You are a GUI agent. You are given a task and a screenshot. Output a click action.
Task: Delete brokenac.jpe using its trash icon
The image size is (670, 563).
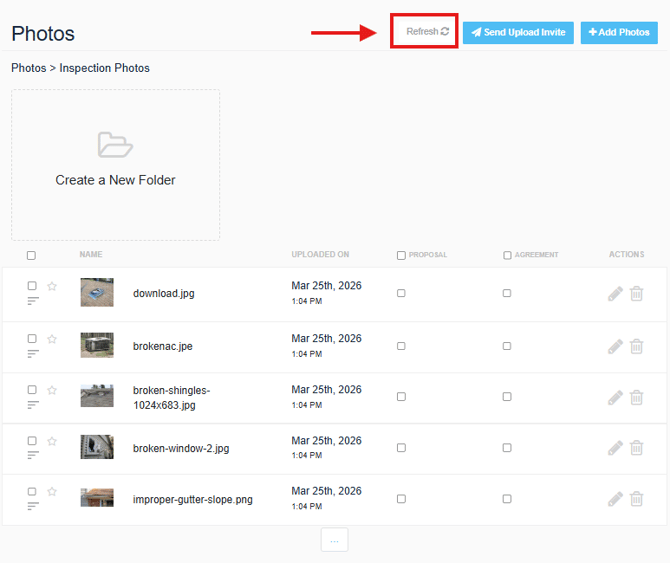point(636,346)
